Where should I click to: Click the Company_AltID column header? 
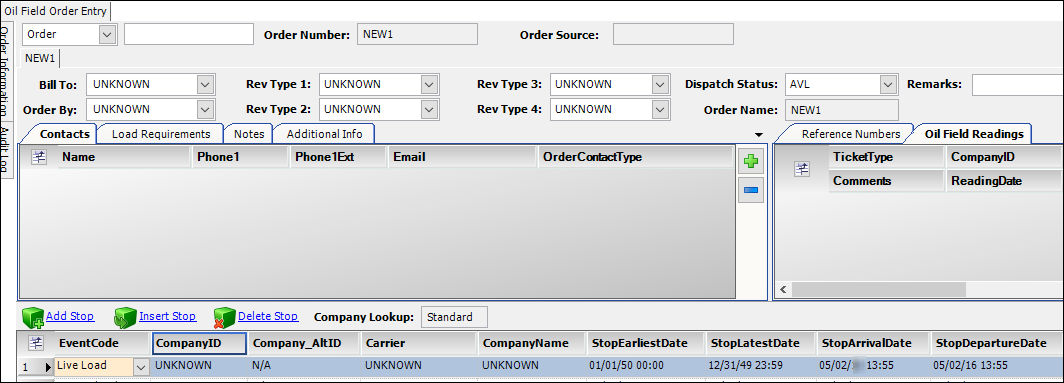[x=304, y=343]
